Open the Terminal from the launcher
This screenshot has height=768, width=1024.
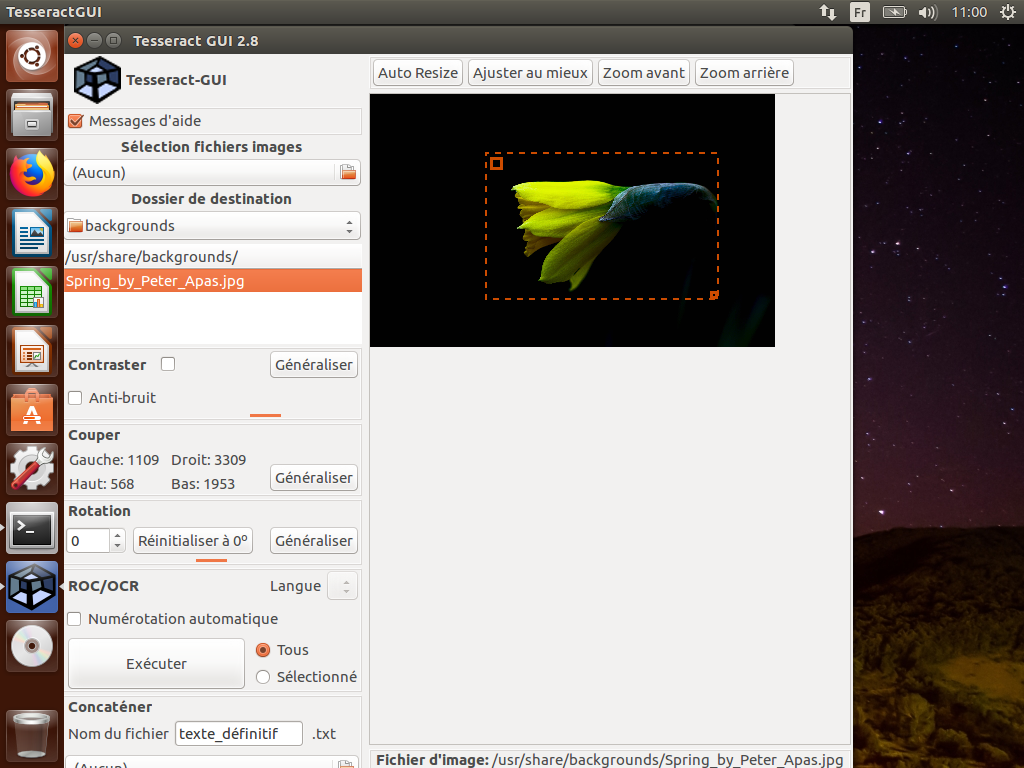click(x=32, y=528)
